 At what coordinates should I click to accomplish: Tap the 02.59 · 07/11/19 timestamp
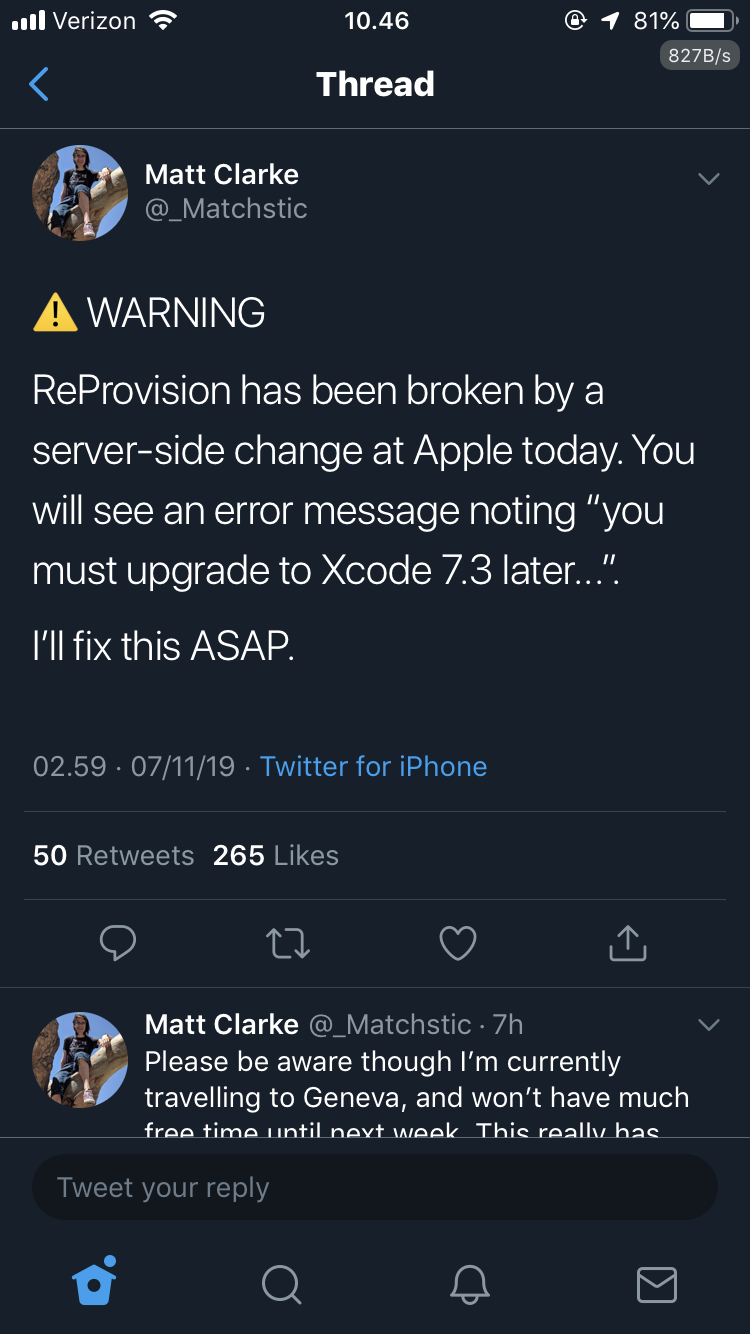134,767
